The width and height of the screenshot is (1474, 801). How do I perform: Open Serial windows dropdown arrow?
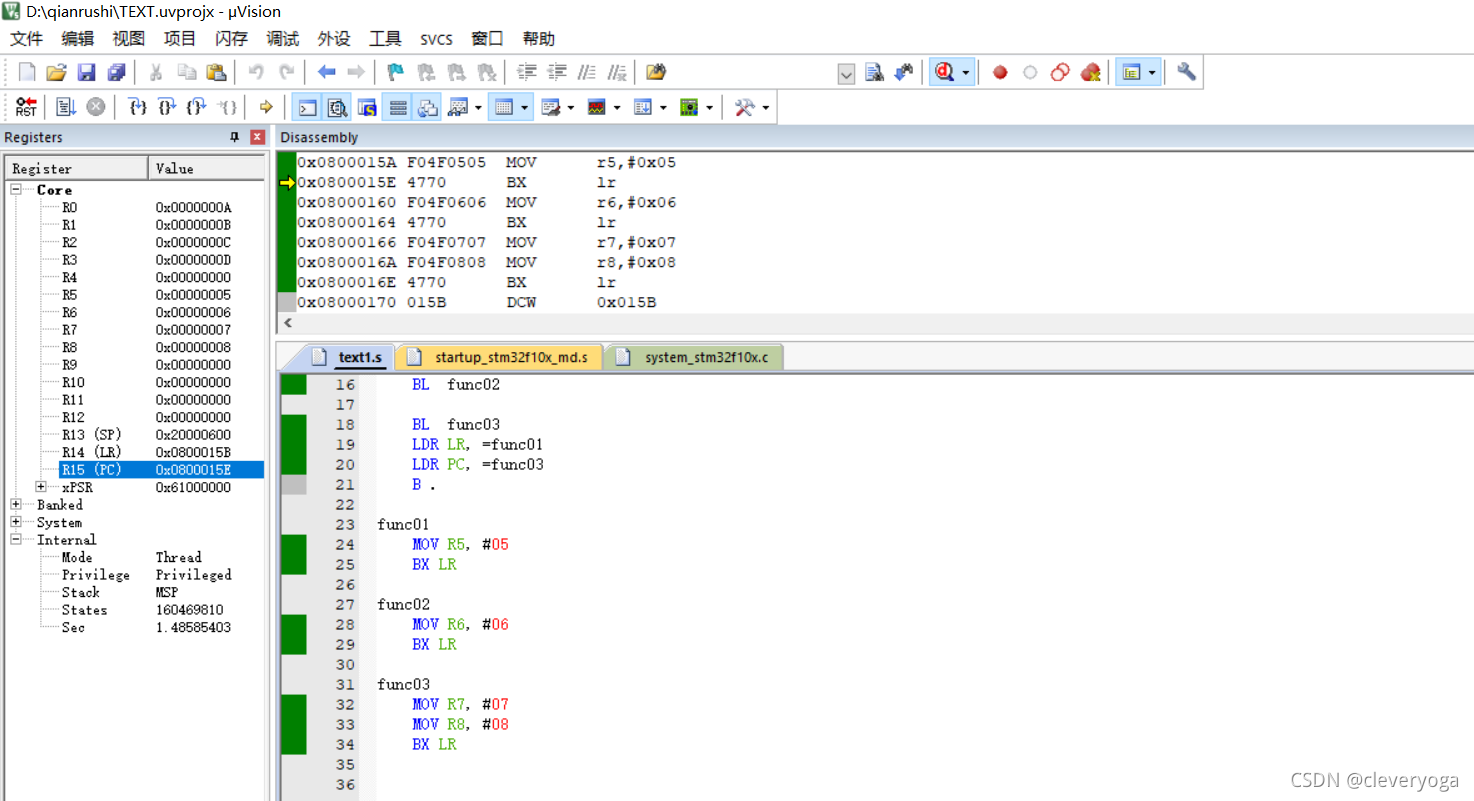click(x=570, y=107)
